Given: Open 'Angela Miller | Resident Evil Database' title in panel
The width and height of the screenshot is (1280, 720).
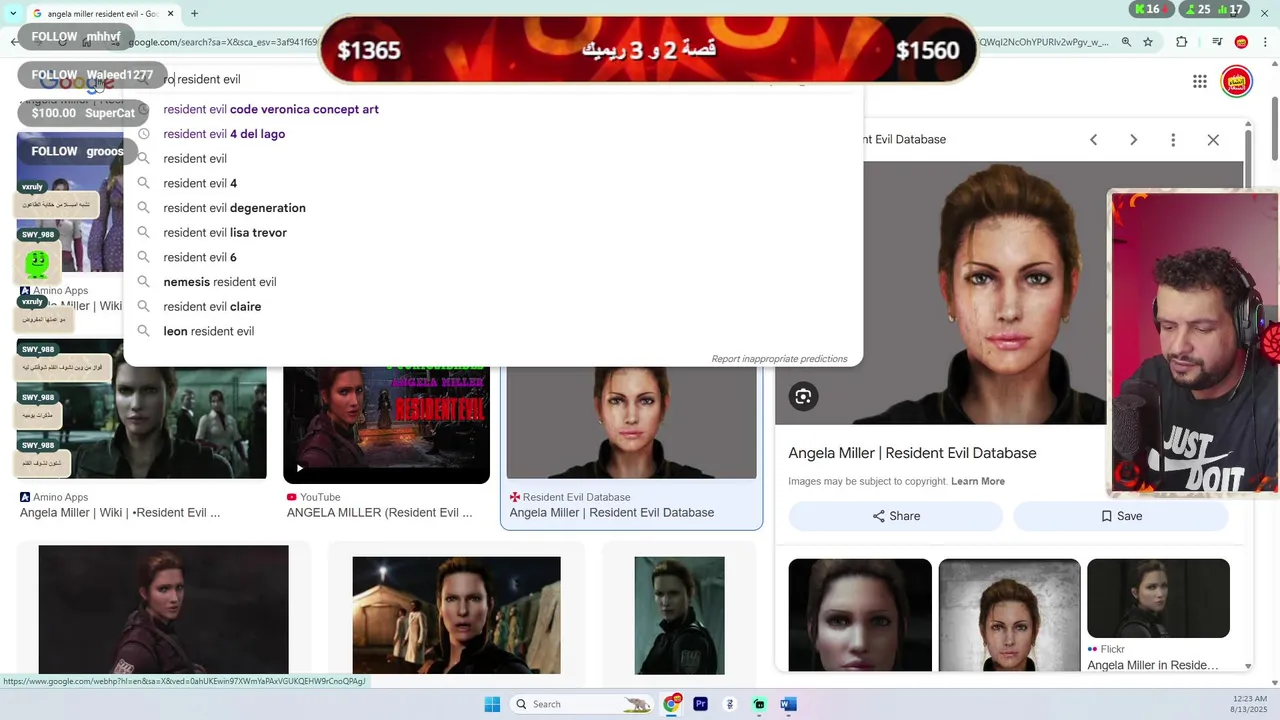Looking at the screenshot, I should click(x=912, y=453).
